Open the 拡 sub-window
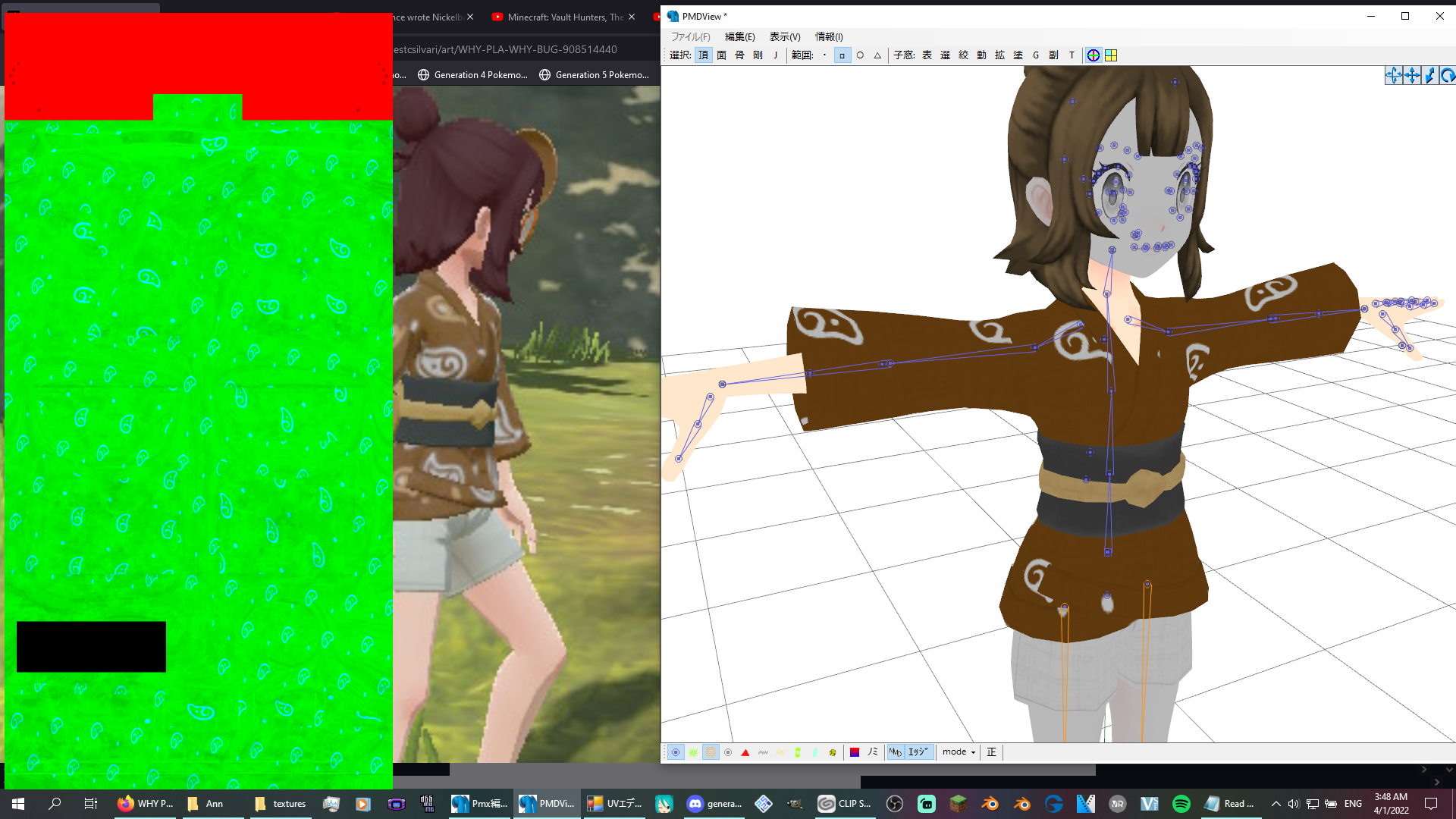 coord(999,55)
